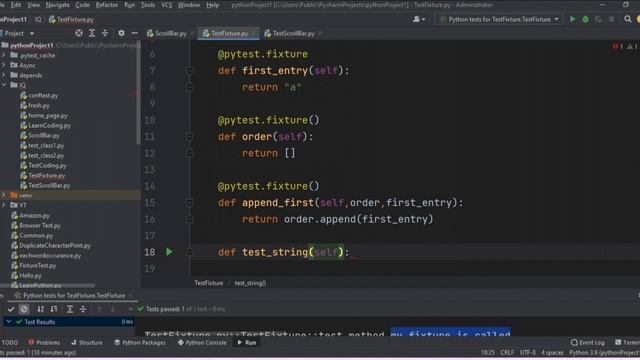Expand the venv folder
640x360 pixels.
[4, 195]
